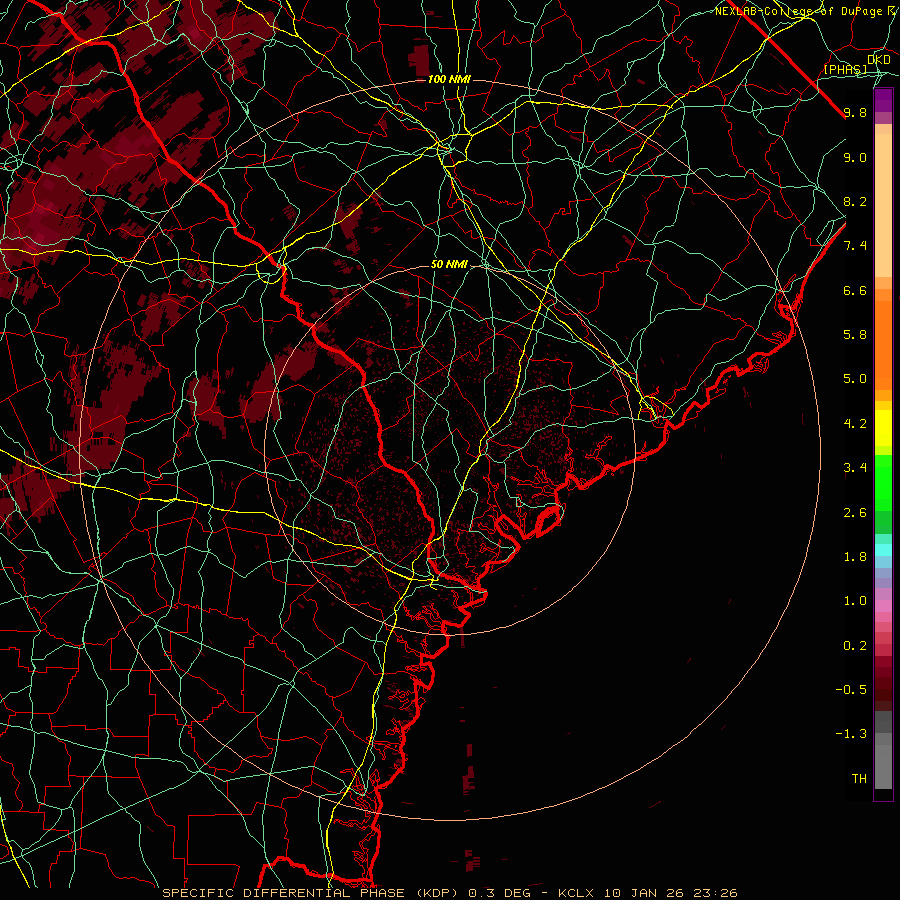
Task: Click the 2.6 value on the scale
Action: pyautogui.click(x=855, y=512)
